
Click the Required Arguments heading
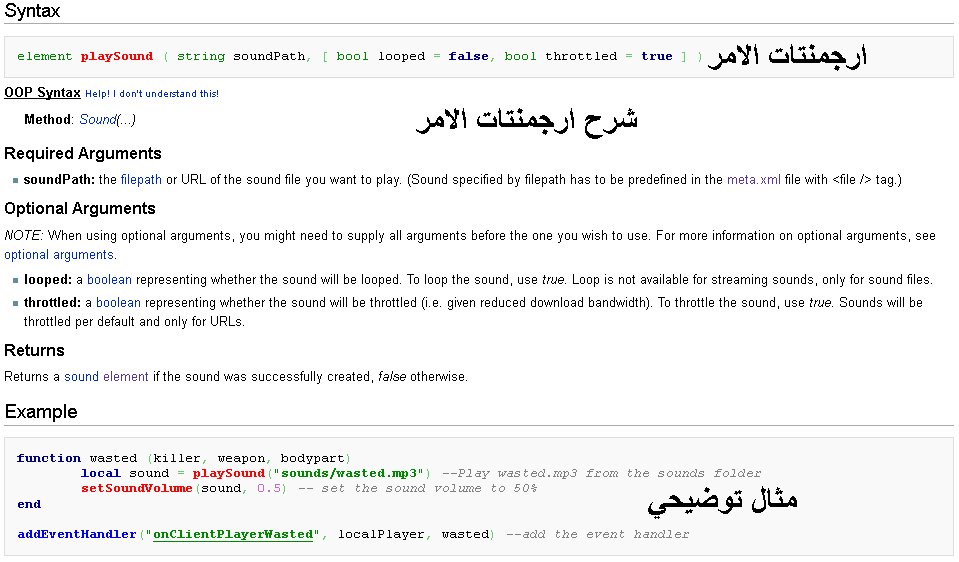(x=83, y=154)
